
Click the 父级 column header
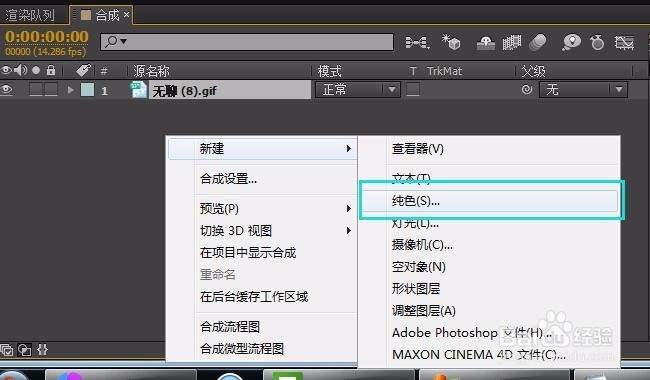(x=534, y=71)
